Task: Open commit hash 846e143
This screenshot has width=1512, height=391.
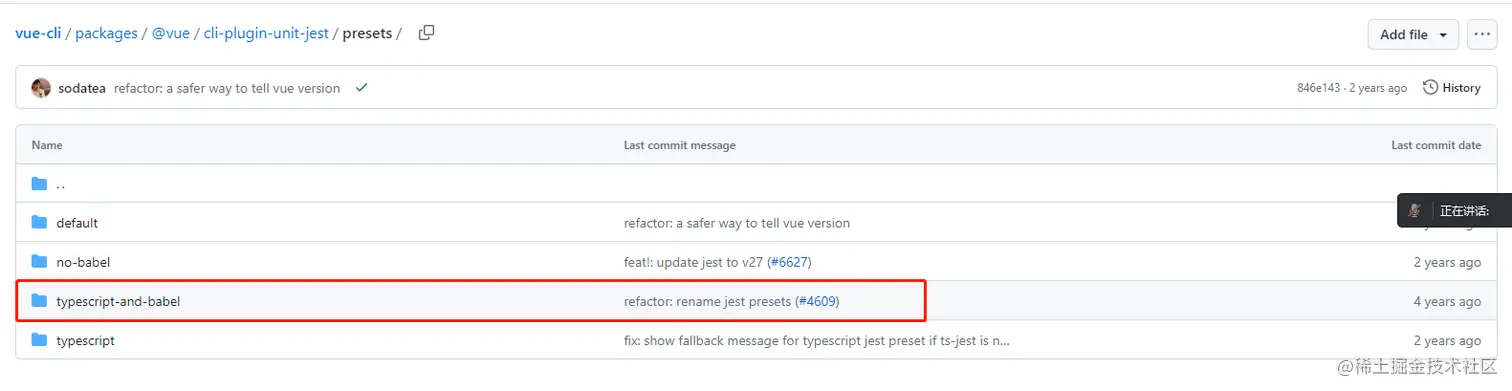Action: (1318, 88)
